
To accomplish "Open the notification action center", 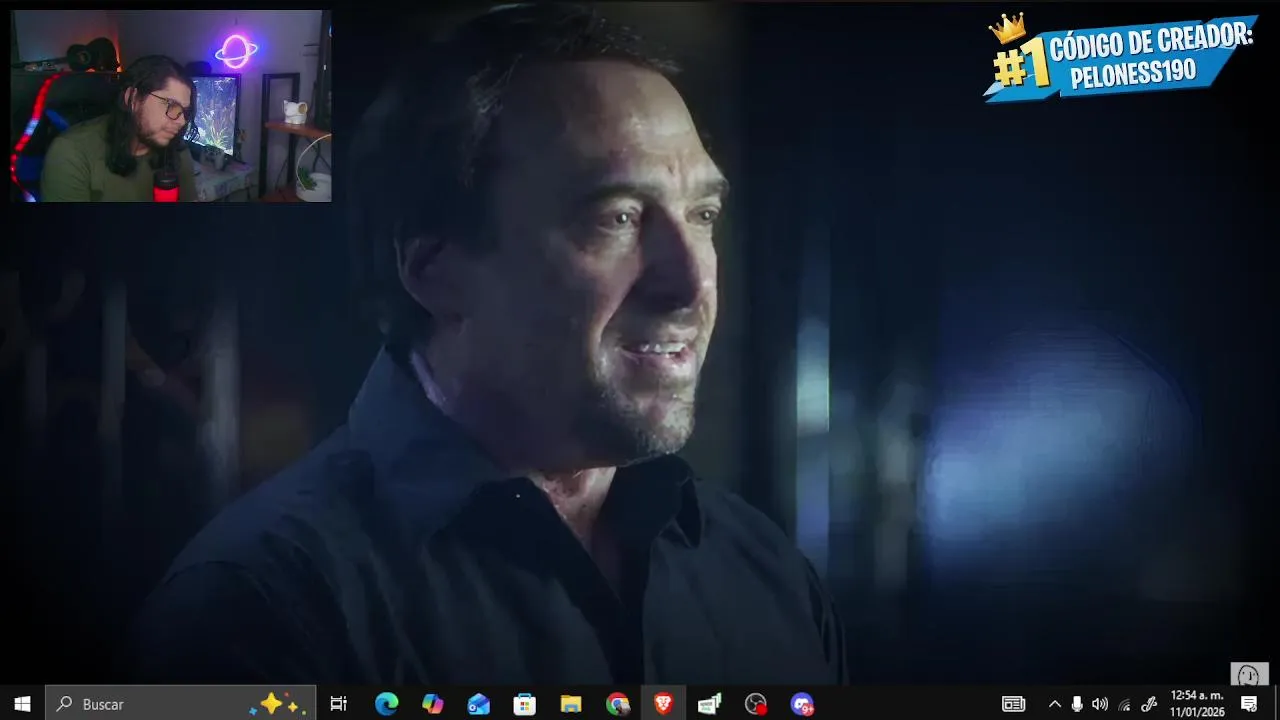I will (x=1249, y=704).
